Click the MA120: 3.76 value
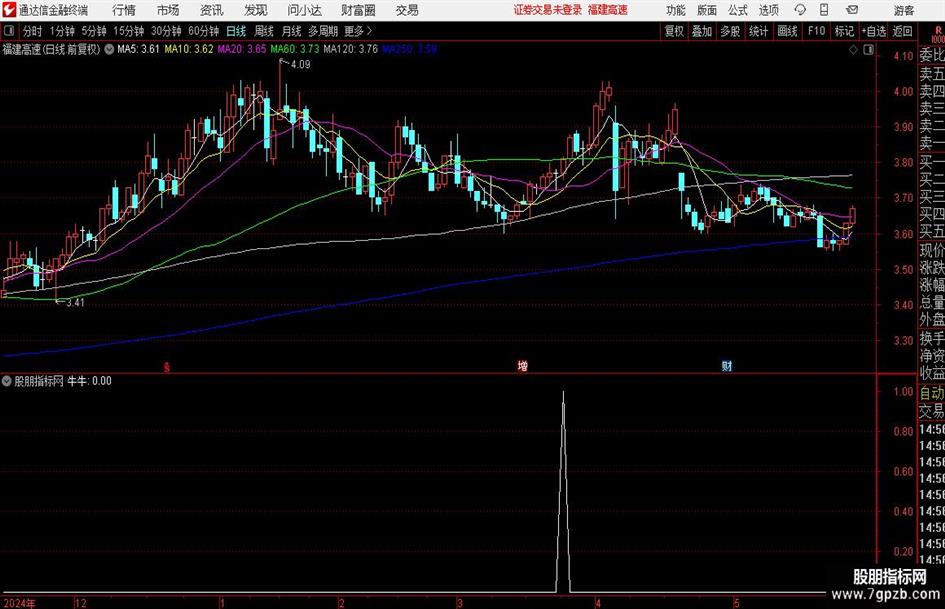The image size is (945, 609). click(x=350, y=49)
